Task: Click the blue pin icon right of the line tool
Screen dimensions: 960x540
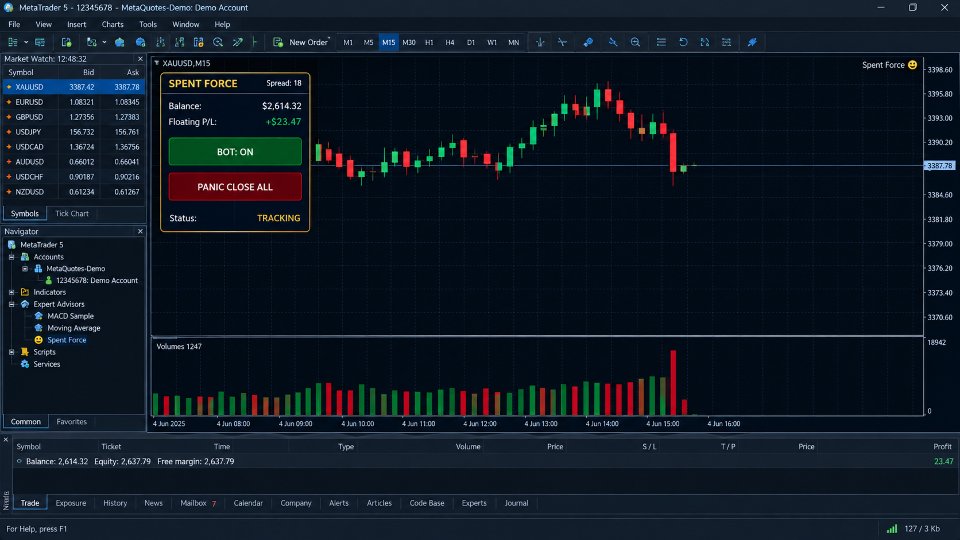Action: (x=588, y=42)
